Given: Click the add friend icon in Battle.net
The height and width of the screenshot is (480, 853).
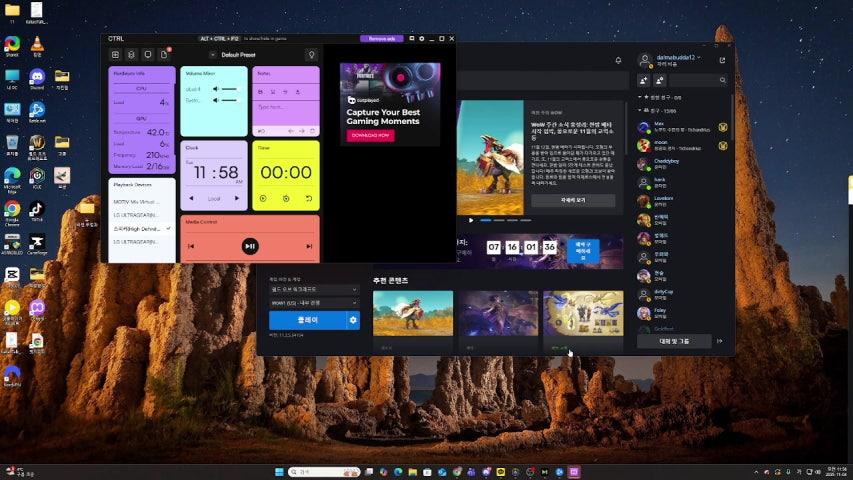Looking at the screenshot, I should click(644, 80).
